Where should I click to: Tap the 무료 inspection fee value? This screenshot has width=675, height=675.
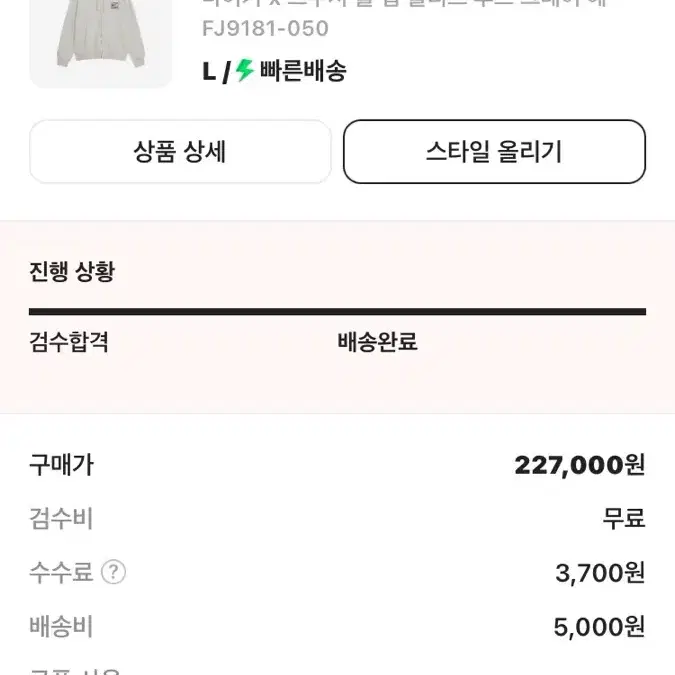[x=624, y=518]
